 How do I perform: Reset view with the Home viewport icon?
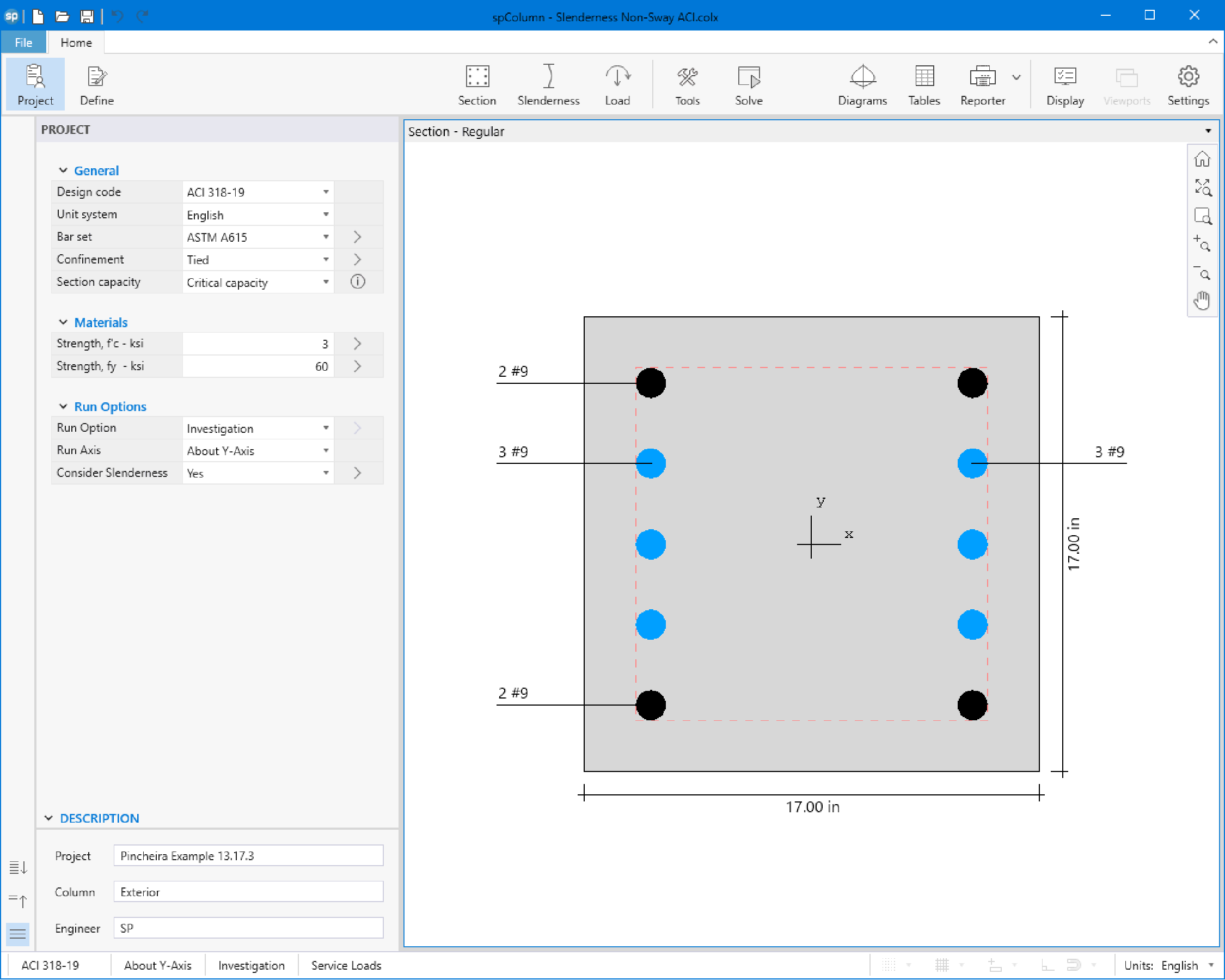tap(1202, 159)
